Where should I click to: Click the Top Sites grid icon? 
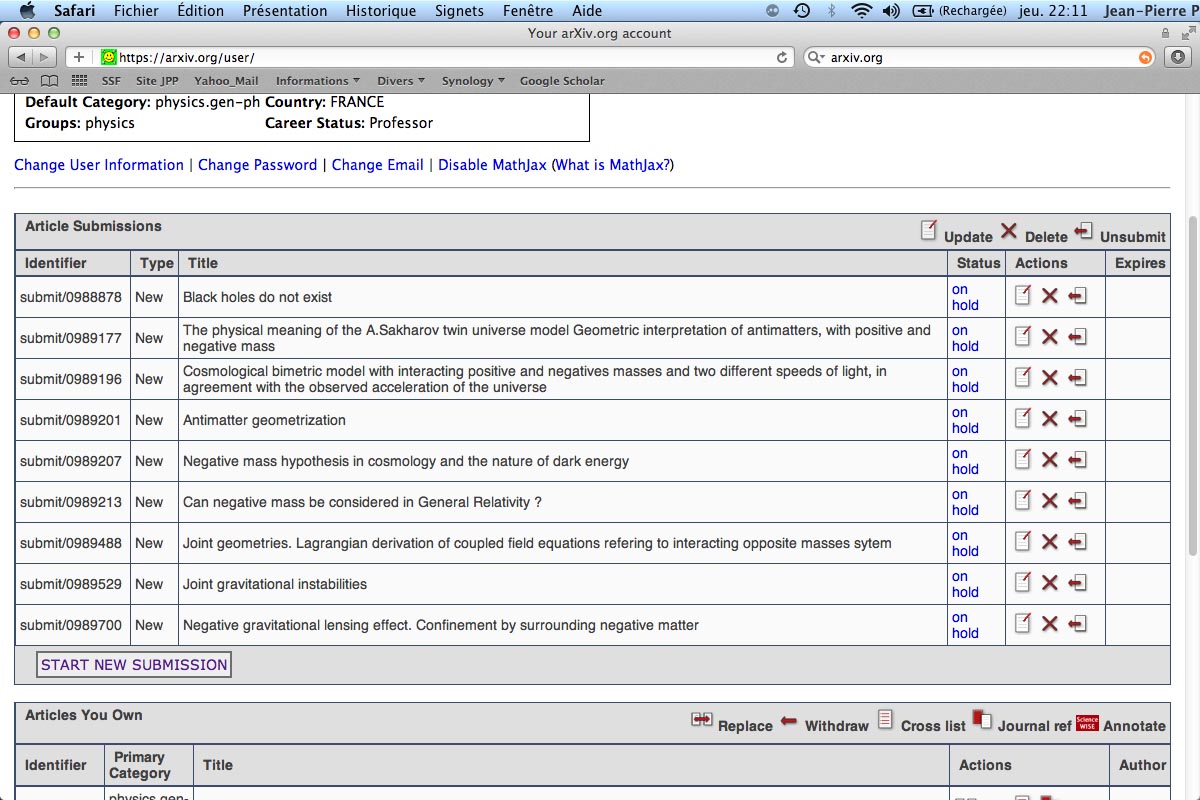pyautogui.click(x=77, y=81)
